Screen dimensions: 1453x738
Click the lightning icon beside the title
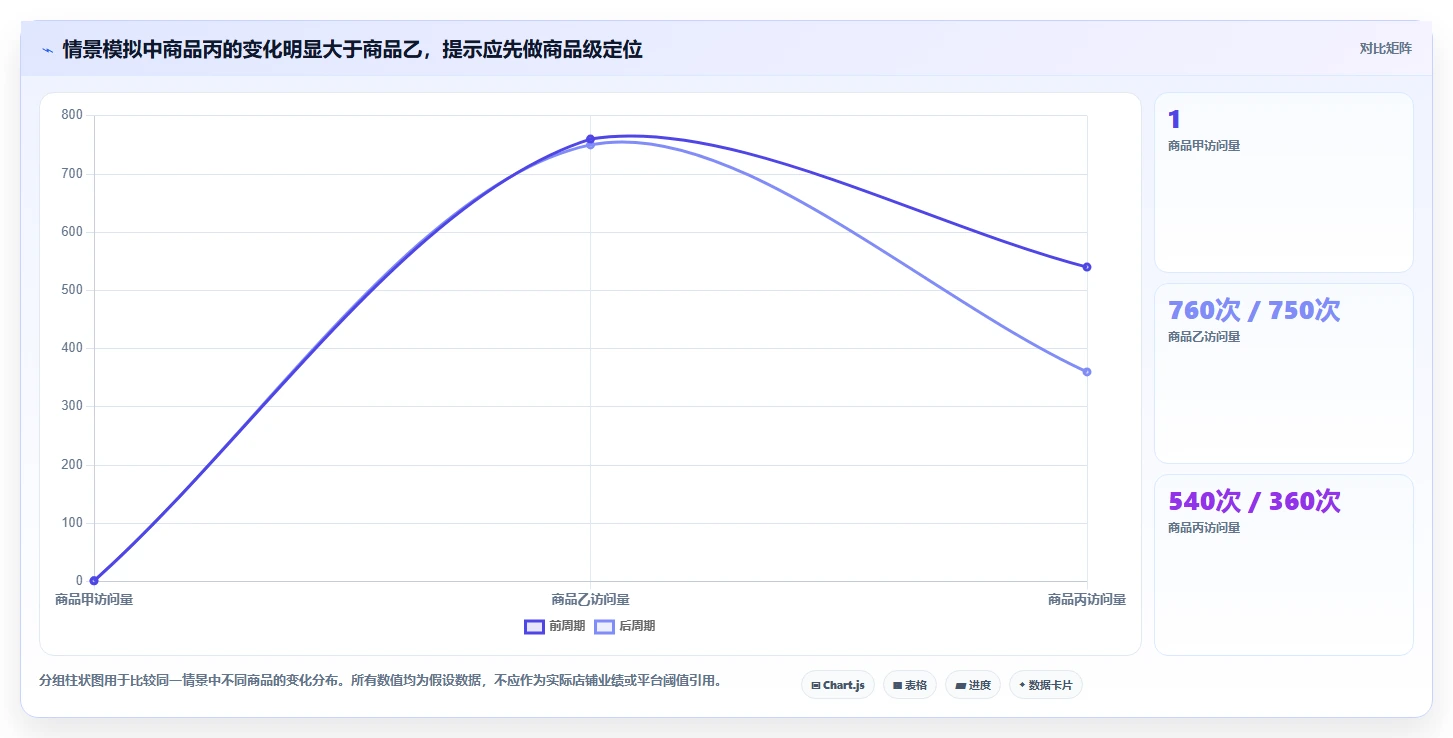47,49
